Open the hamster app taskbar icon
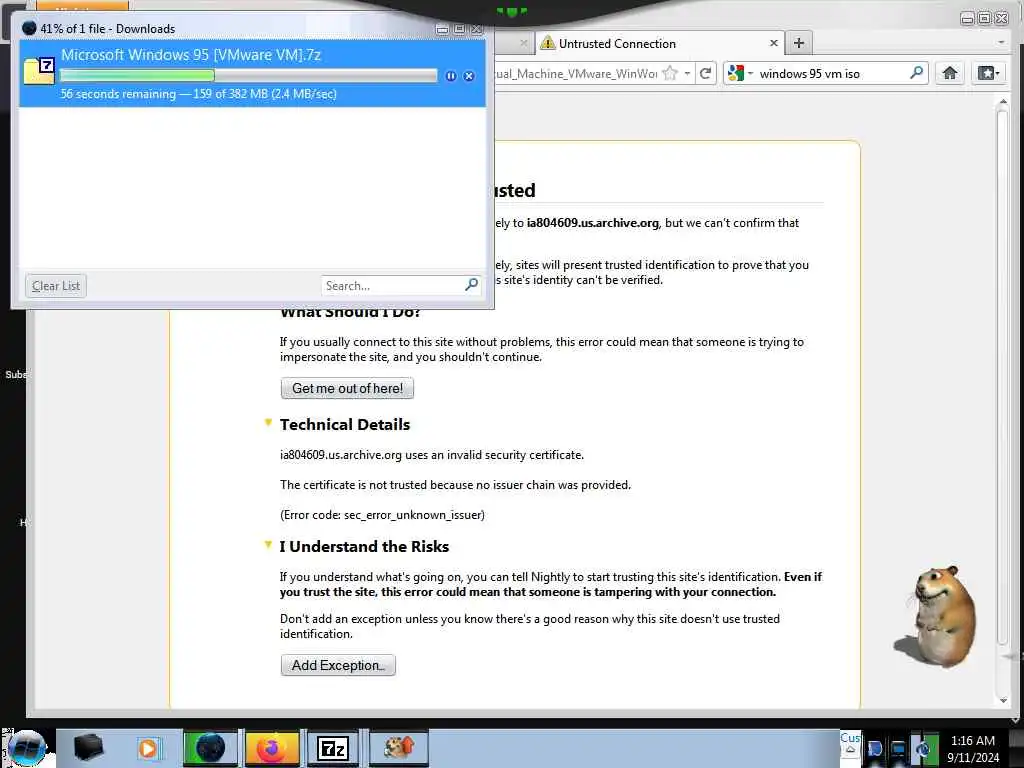The width and height of the screenshot is (1024, 768). pos(399,748)
